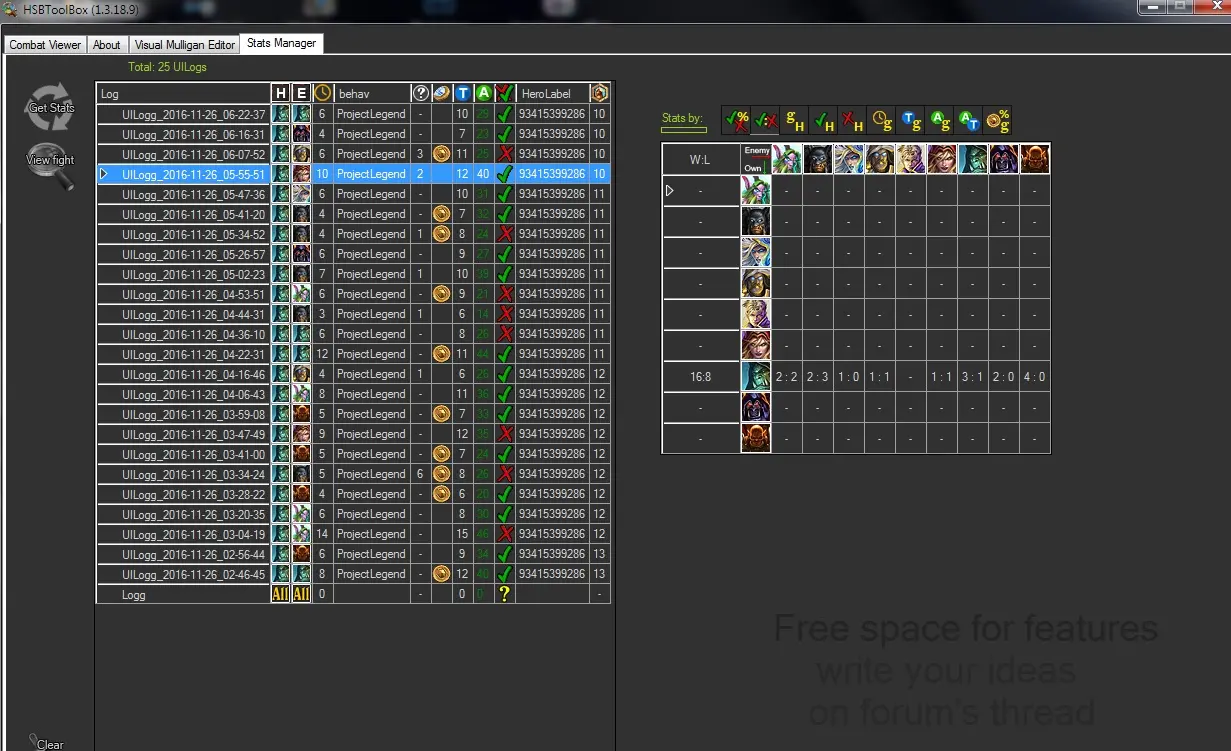Sort by the clock duration column header
1231x751 pixels.
pos(322,93)
